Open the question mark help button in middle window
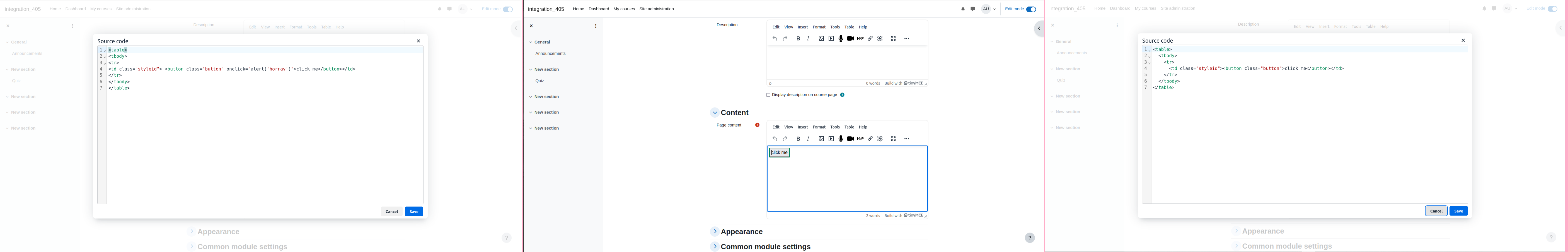1568x252 pixels. click(x=1029, y=238)
